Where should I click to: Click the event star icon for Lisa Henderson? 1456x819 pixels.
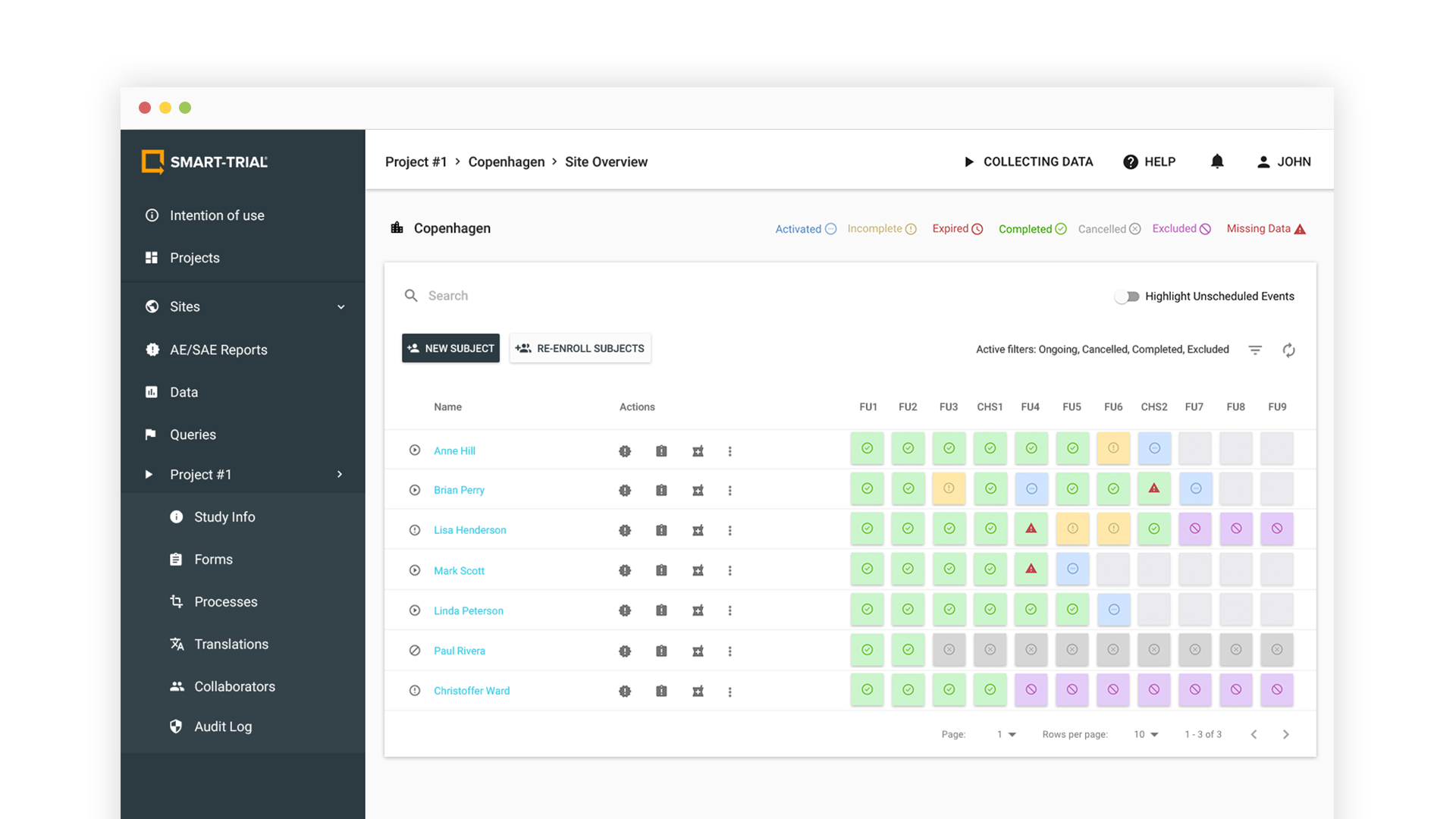[698, 530]
